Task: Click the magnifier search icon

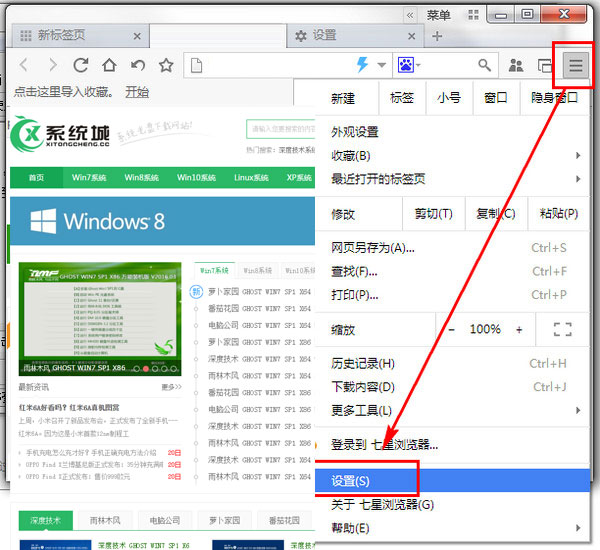Action: coord(484,65)
